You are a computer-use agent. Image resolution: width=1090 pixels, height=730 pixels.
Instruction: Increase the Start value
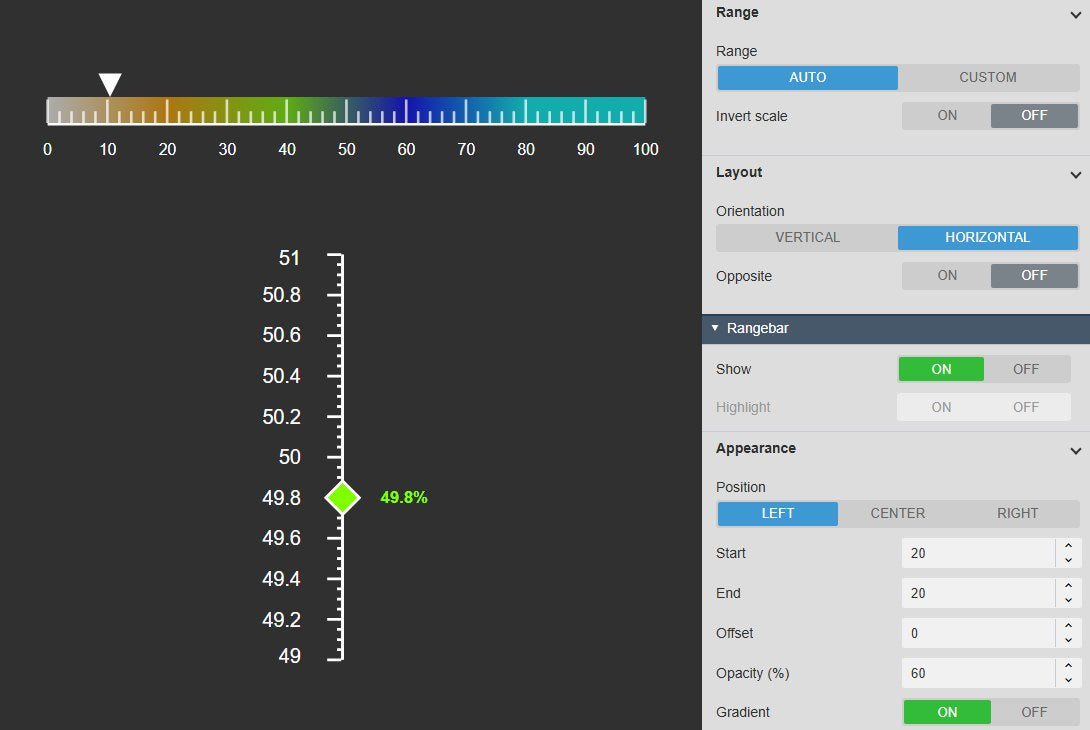[1068, 546]
